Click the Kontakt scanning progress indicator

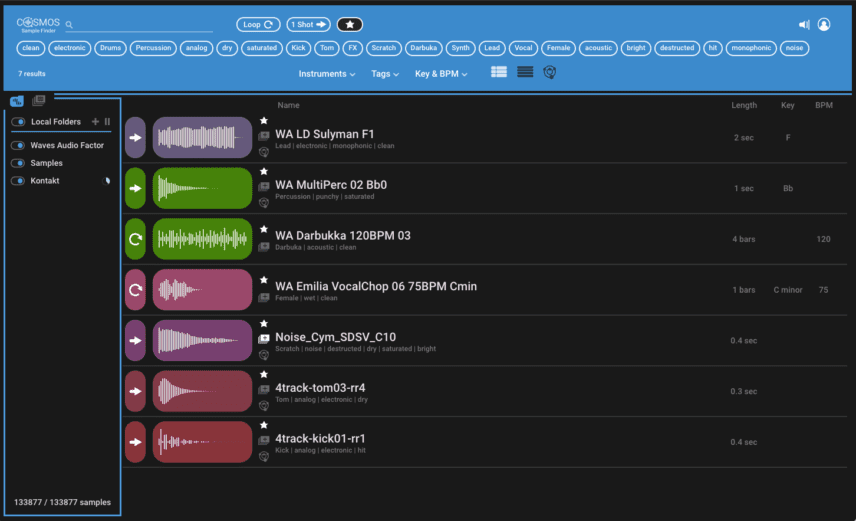click(107, 181)
